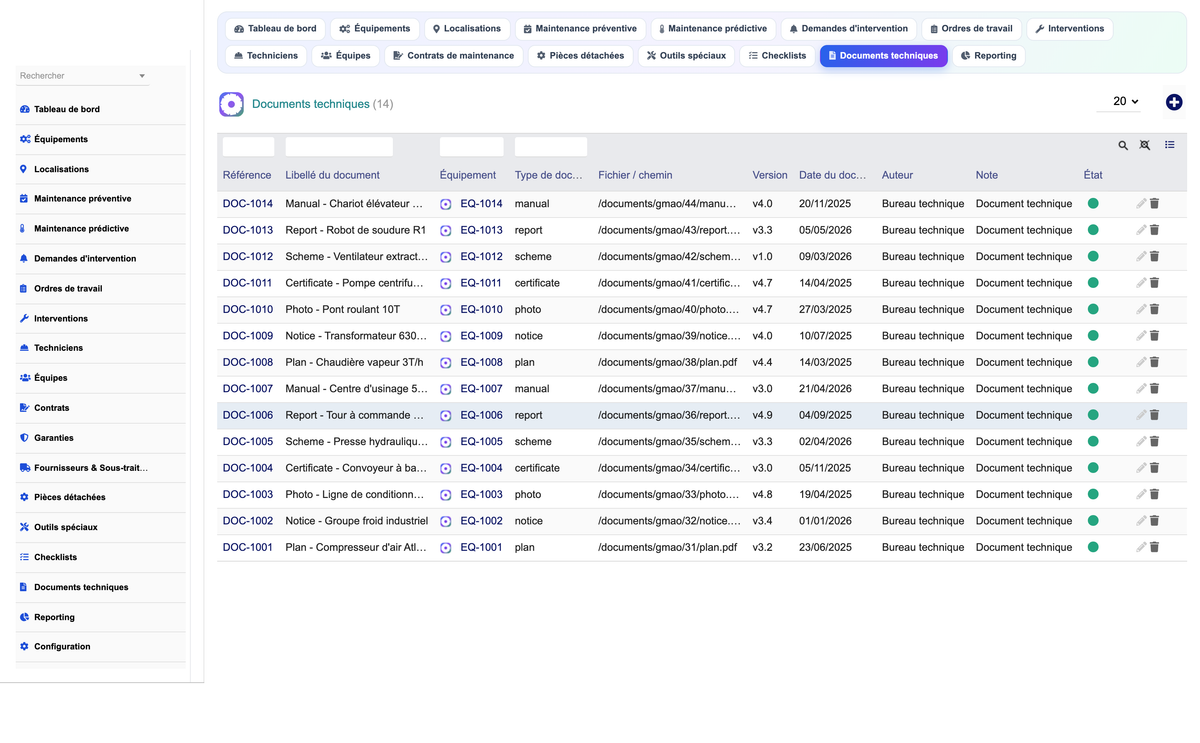
Task: Delete DOC-1002 using trash icon
Action: tap(1154, 521)
